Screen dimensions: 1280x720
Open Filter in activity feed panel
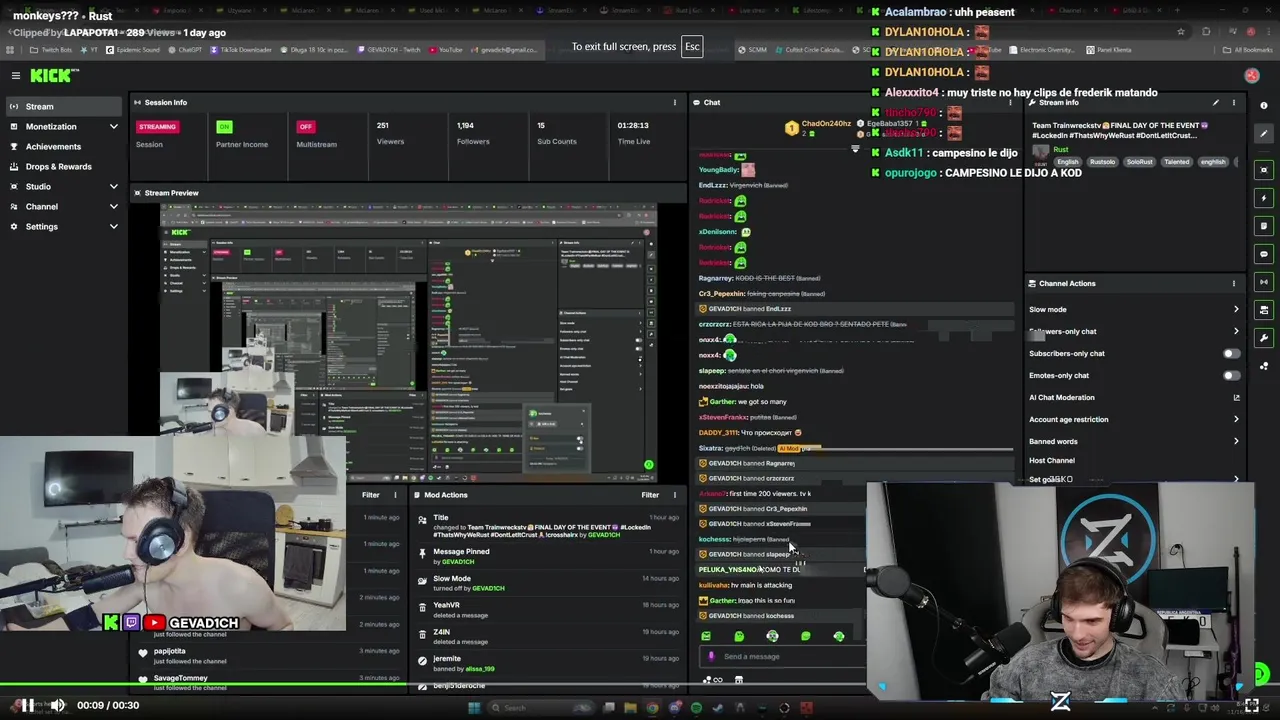pyautogui.click(x=371, y=494)
